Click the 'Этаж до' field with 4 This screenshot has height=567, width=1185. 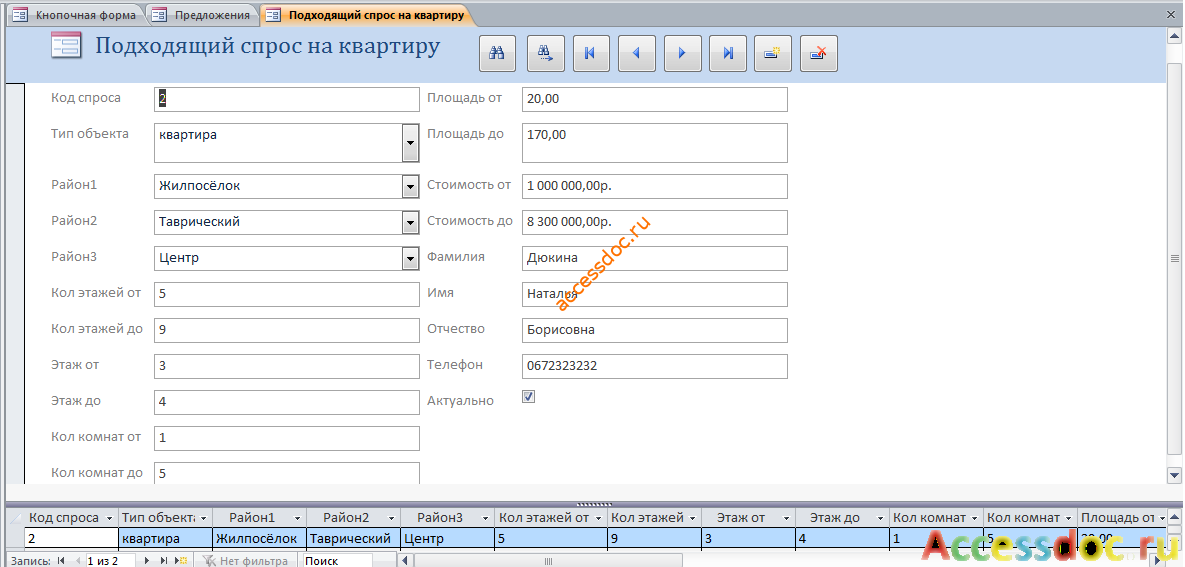coord(286,402)
